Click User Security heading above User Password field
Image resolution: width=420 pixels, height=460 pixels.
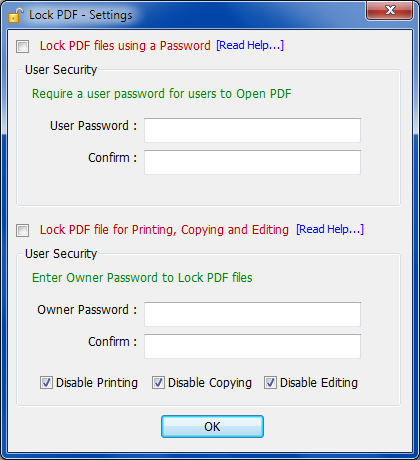(x=61, y=70)
